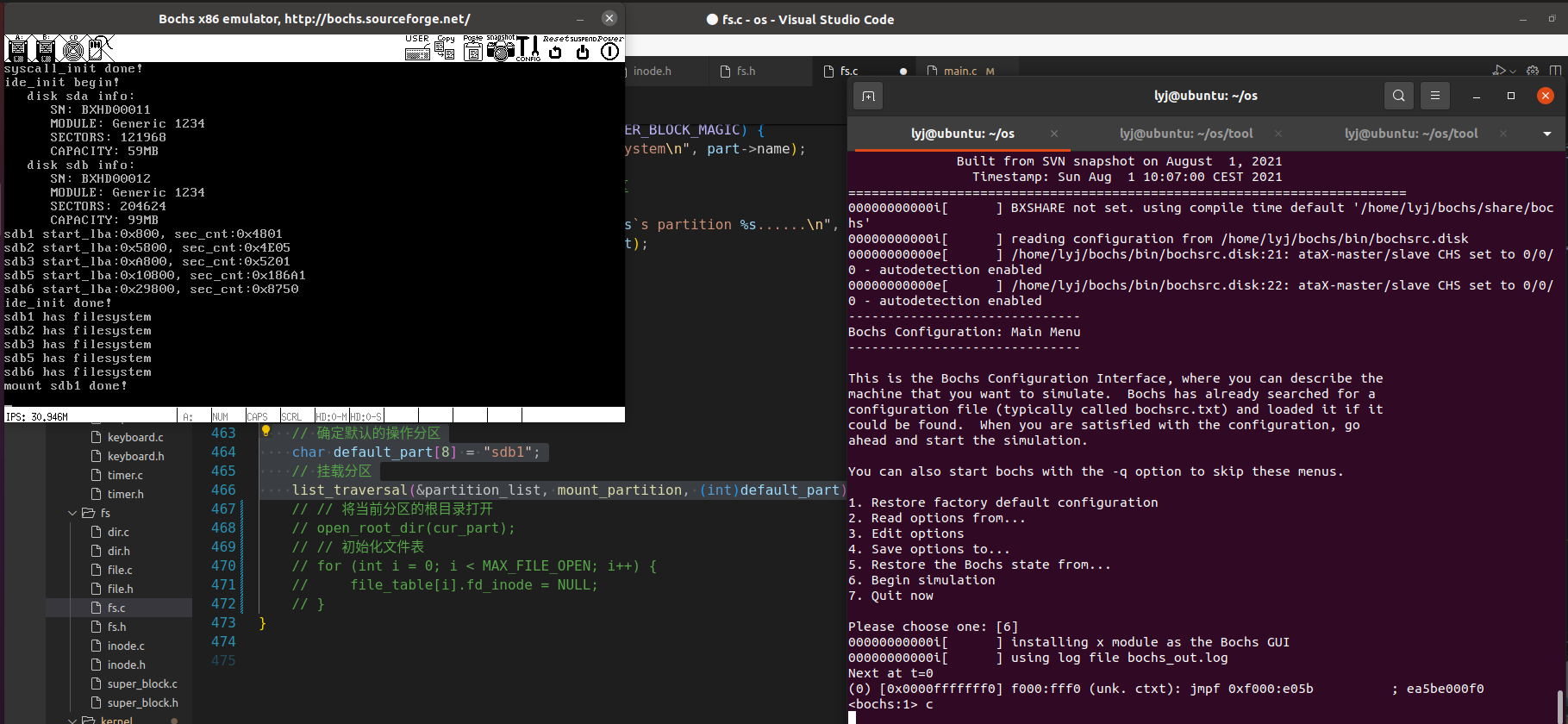Click line number 466 in the editor gutter
This screenshot has width=1568, height=724.
tap(223, 490)
